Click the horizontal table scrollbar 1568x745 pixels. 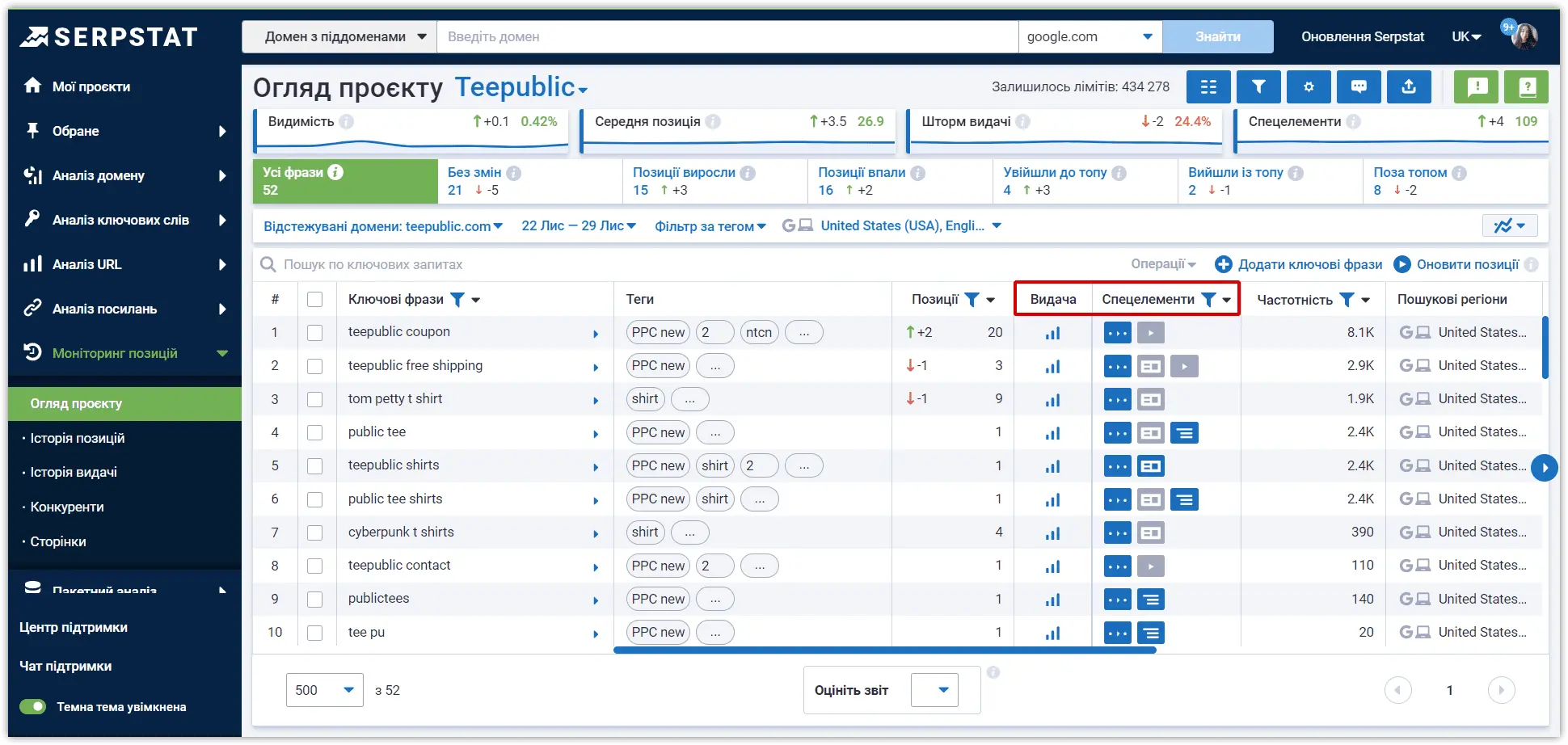pyautogui.click(x=885, y=650)
